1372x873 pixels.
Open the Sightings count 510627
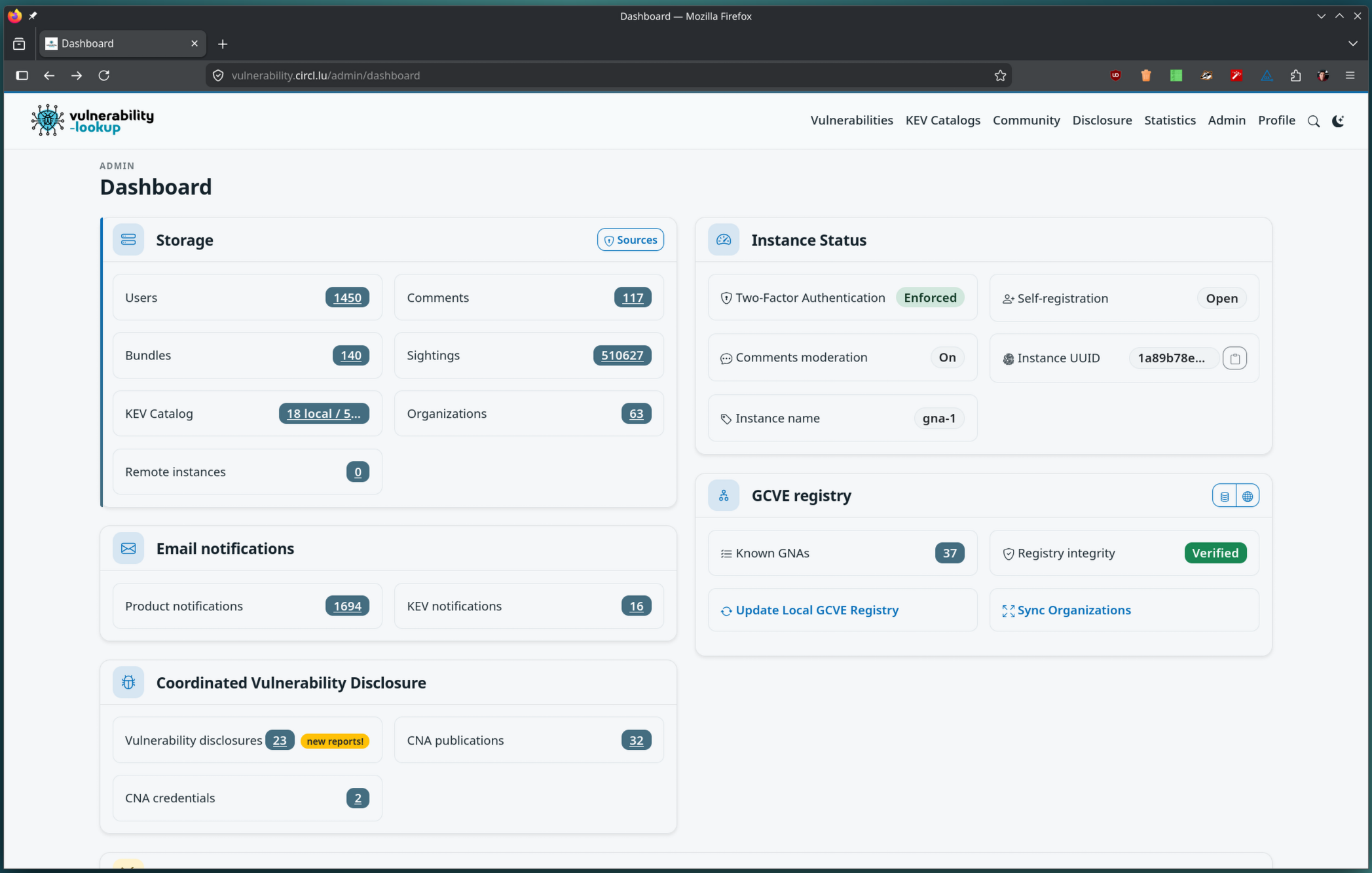622,355
